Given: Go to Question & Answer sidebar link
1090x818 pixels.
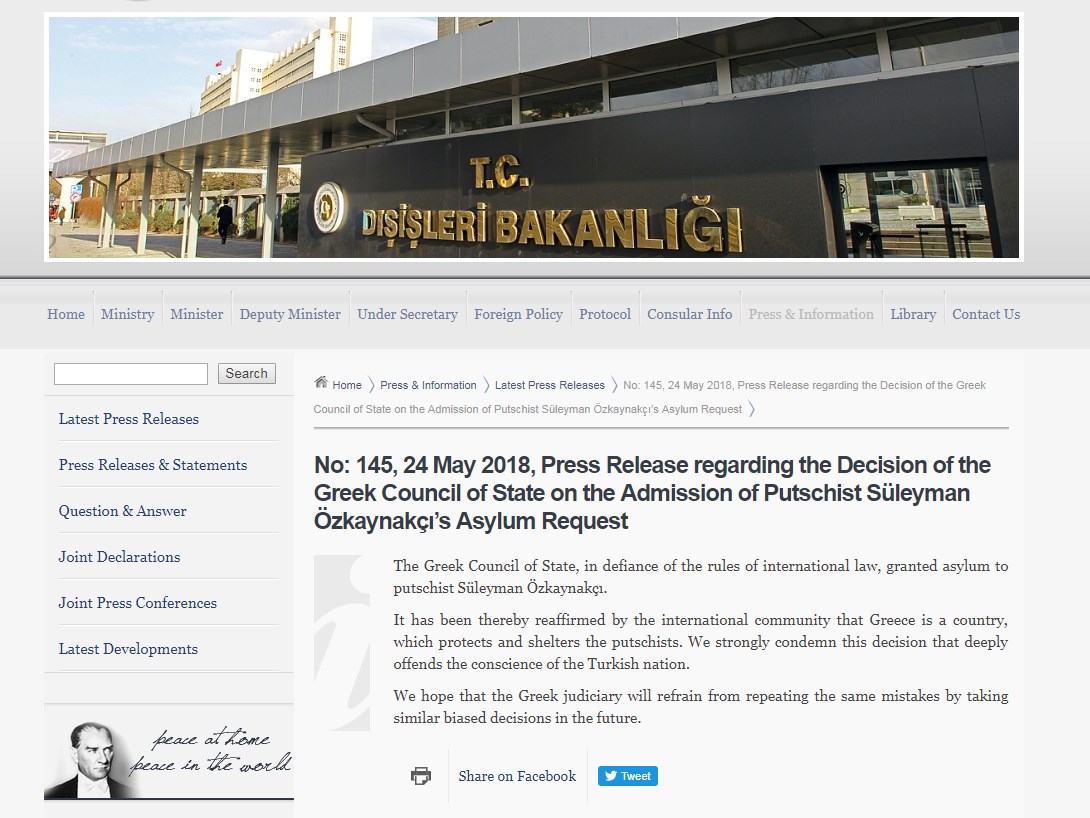Looking at the screenshot, I should pyautogui.click(x=122, y=511).
